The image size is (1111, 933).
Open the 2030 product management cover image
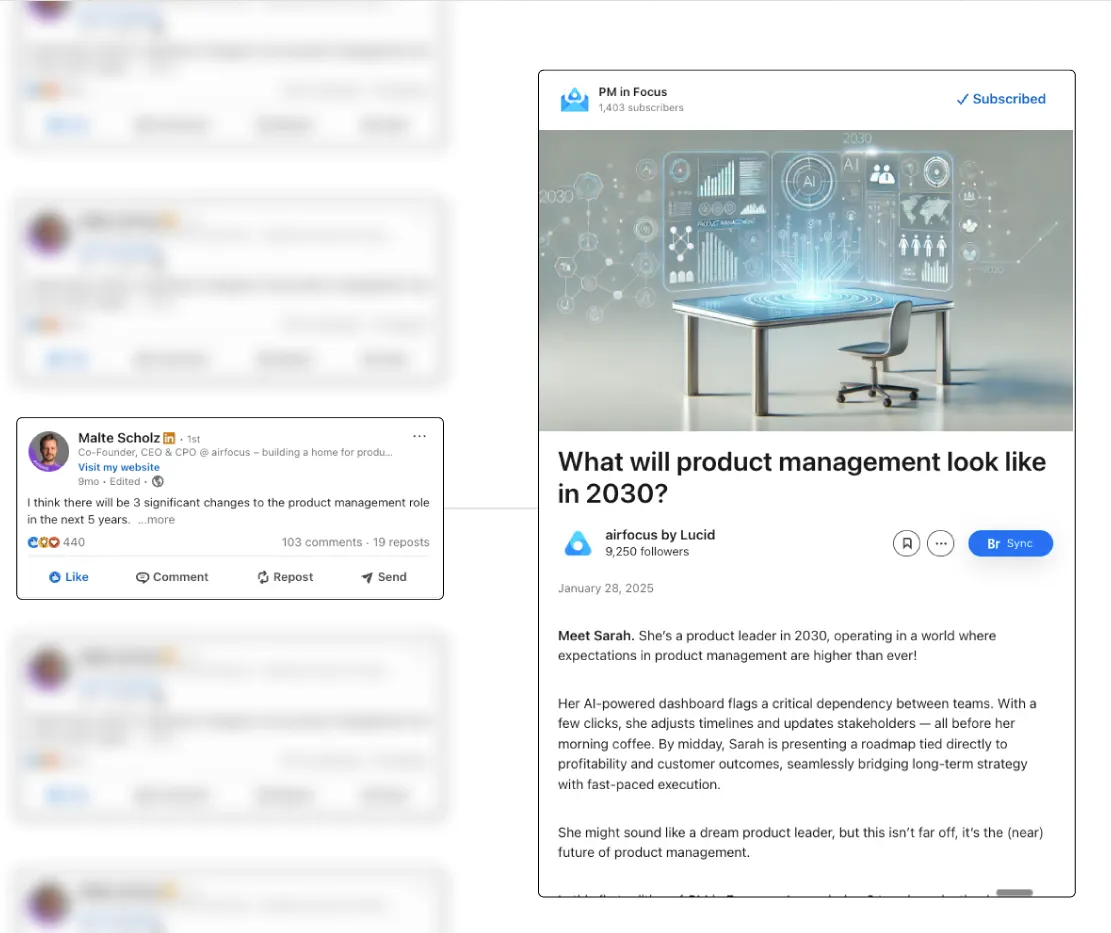pos(806,281)
